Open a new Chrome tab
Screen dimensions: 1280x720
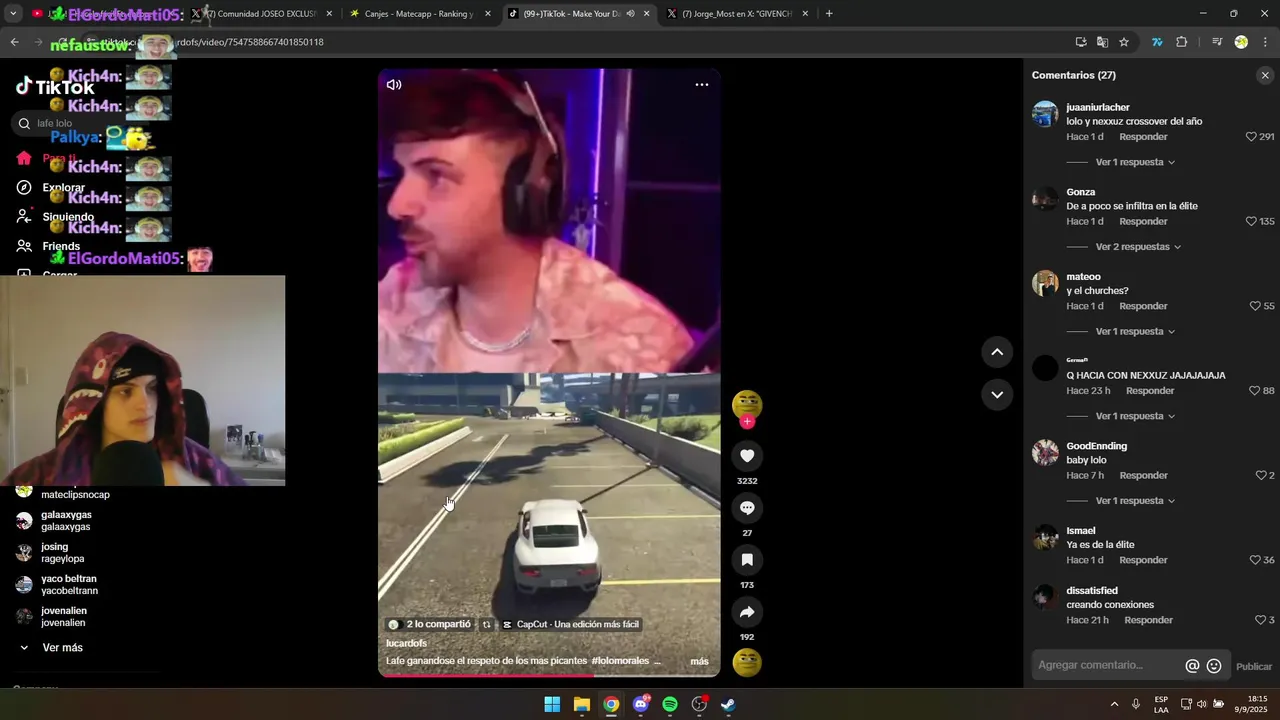[829, 14]
